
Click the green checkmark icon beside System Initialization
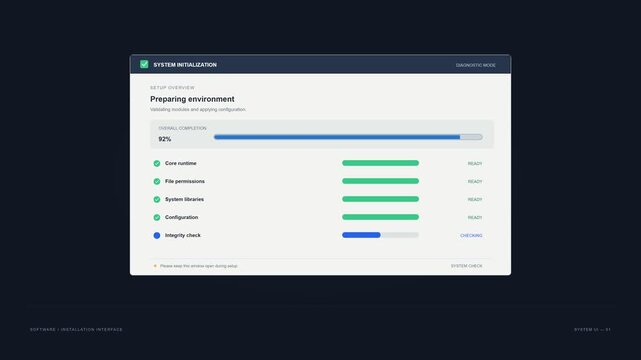pos(144,64)
